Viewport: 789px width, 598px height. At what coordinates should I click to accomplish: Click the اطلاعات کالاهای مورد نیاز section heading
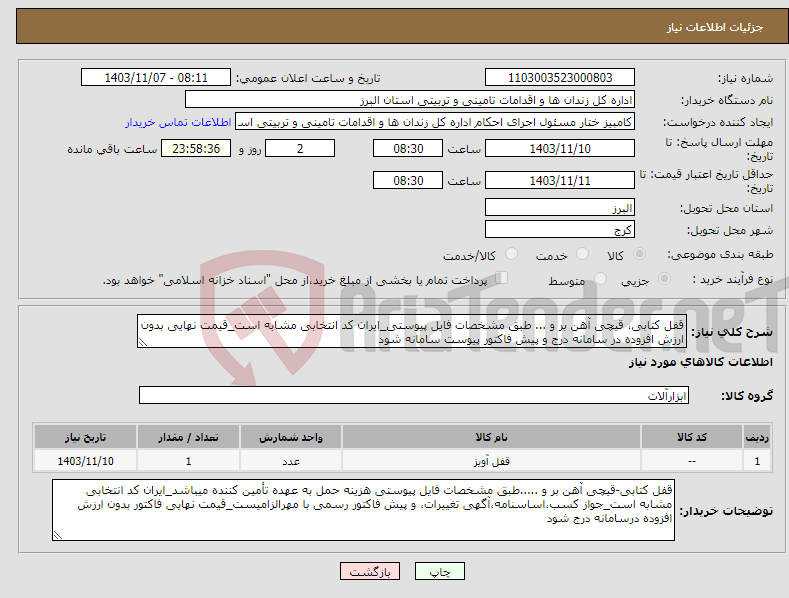click(700, 362)
